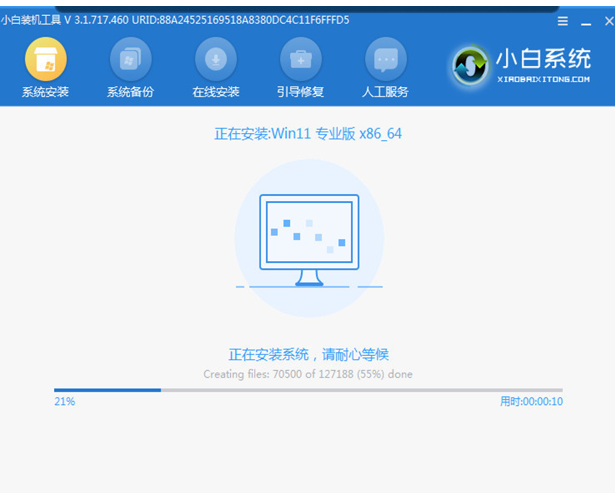Click the "Creating files" status line
Viewport: 615px width, 493px height.
(308, 374)
